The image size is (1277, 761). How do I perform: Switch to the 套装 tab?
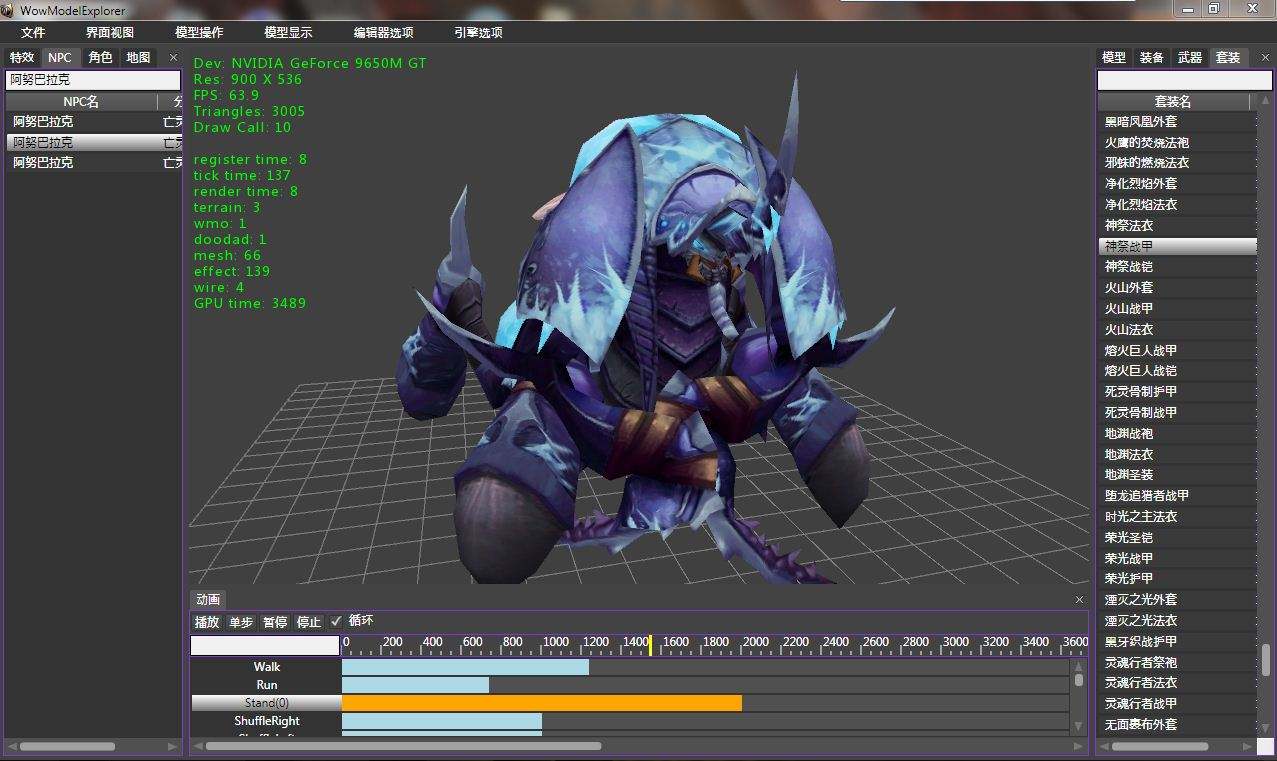(1228, 57)
